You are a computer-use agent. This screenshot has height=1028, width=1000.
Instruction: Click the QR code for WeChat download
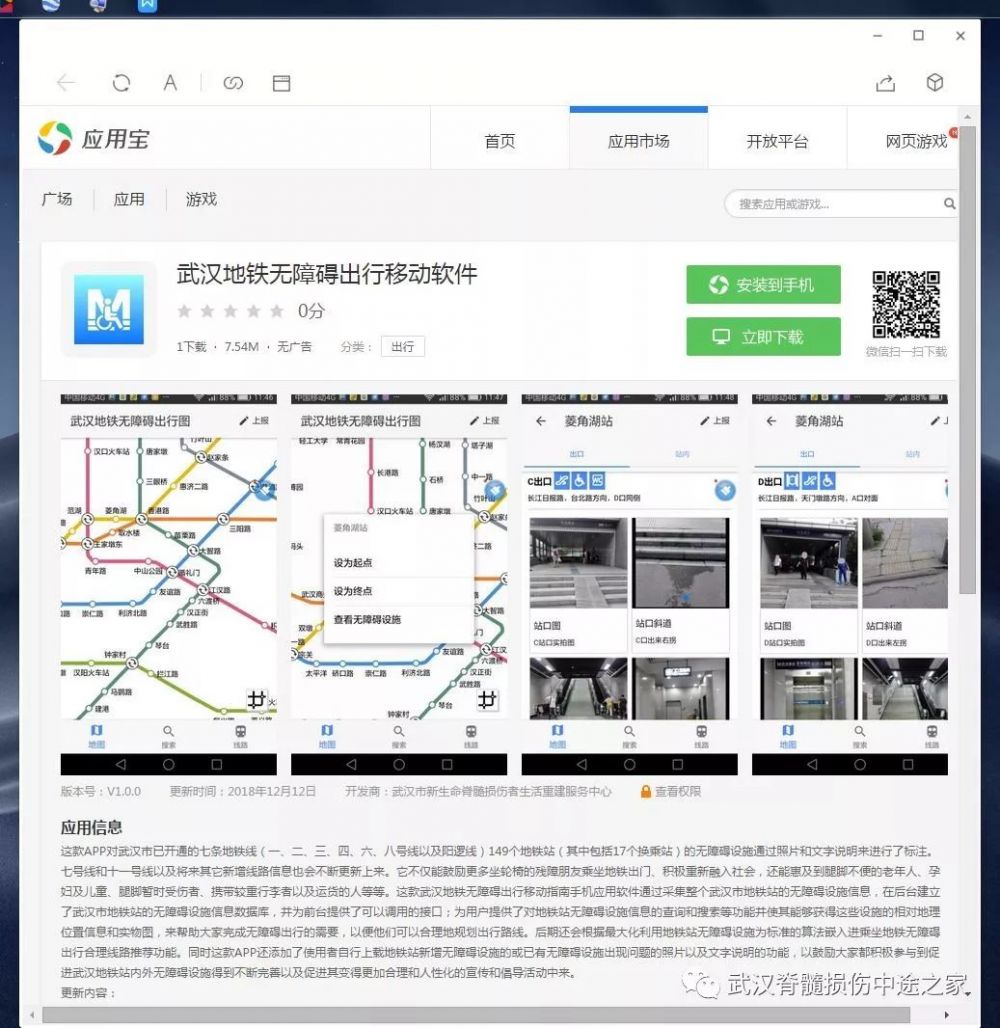(906, 304)
